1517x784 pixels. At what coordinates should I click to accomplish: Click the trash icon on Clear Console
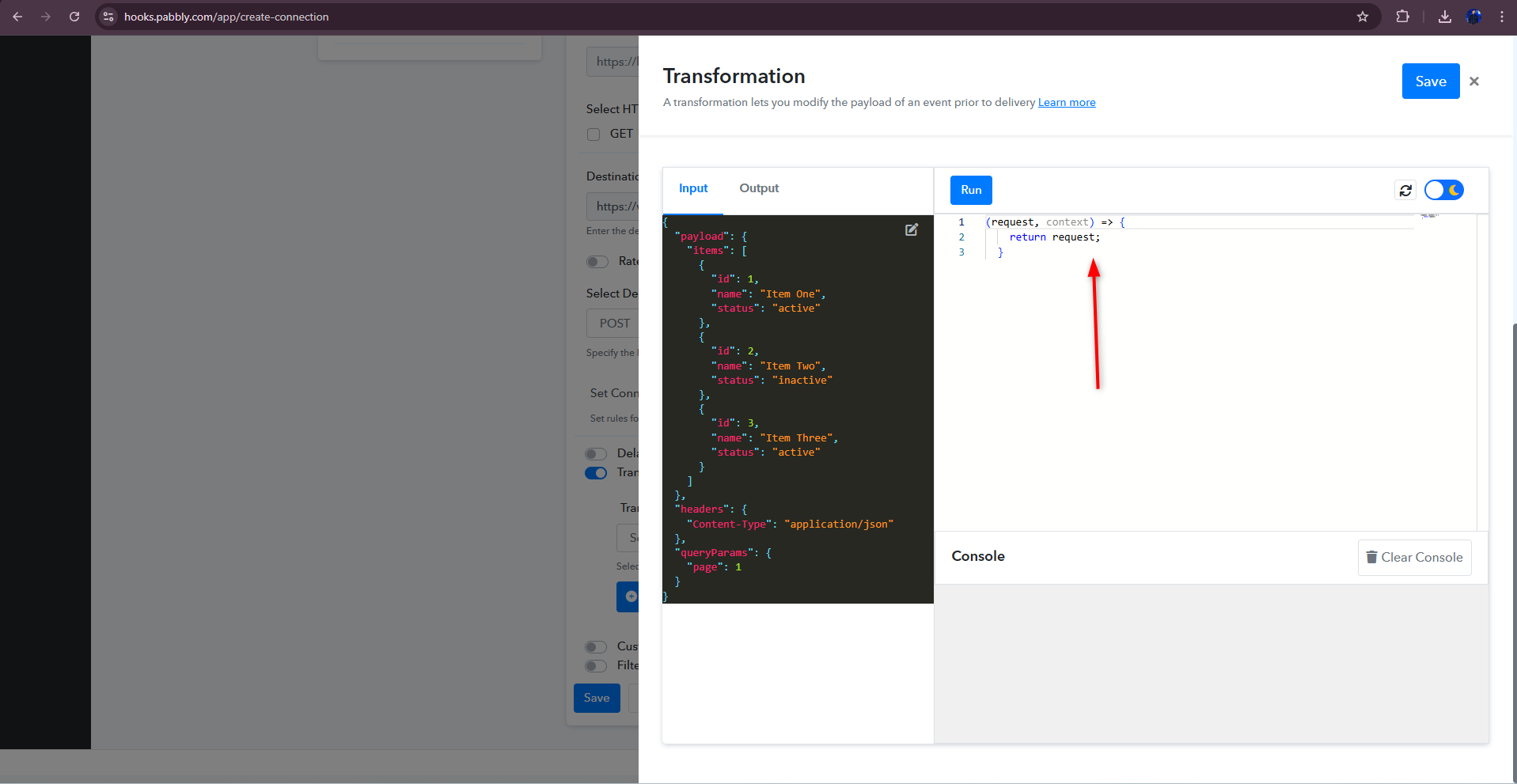(x=1371, y=558)
